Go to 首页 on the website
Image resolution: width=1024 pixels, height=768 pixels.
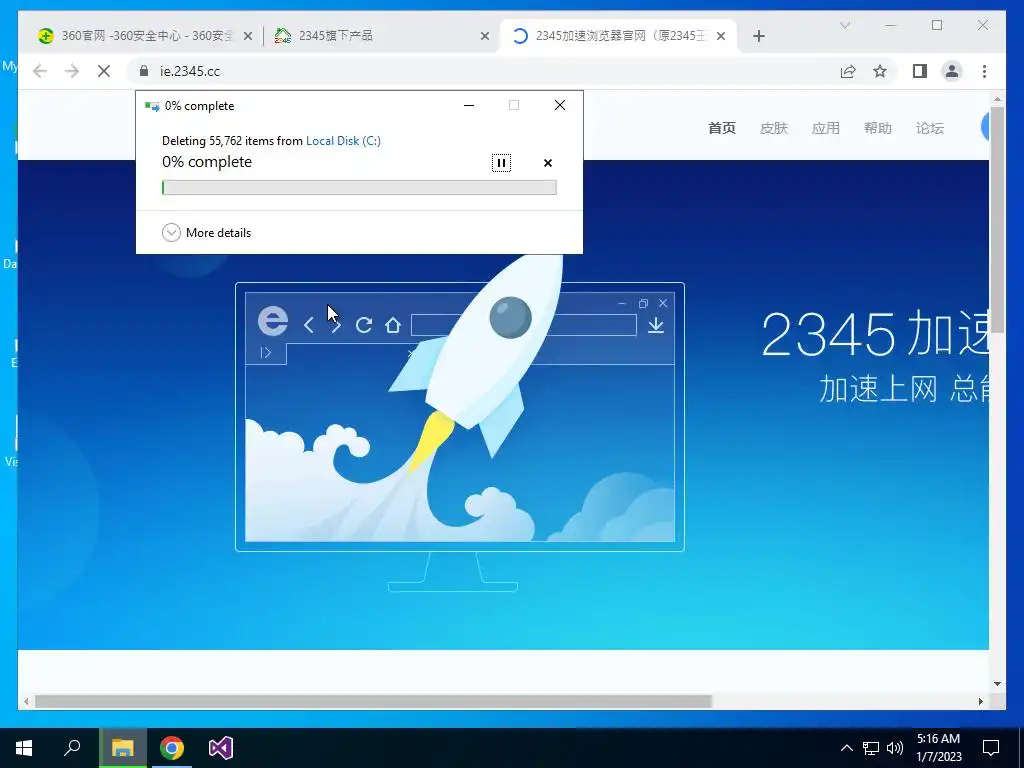click(x=722, y=128)
